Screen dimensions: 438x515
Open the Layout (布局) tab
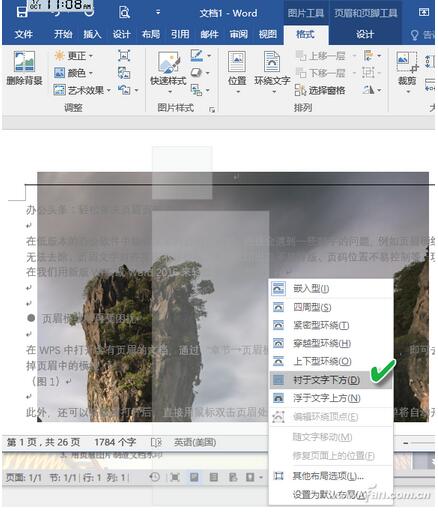151,34
